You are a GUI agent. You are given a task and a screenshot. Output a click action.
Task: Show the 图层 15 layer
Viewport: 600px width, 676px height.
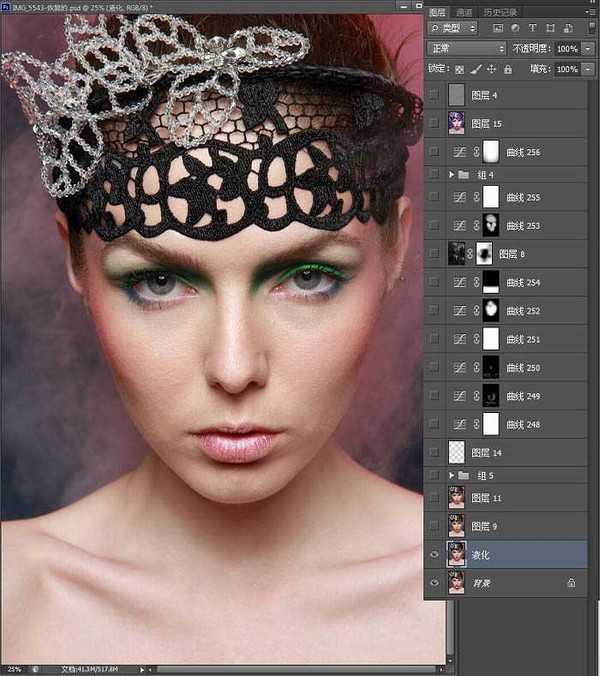click(x=433, y=123)
